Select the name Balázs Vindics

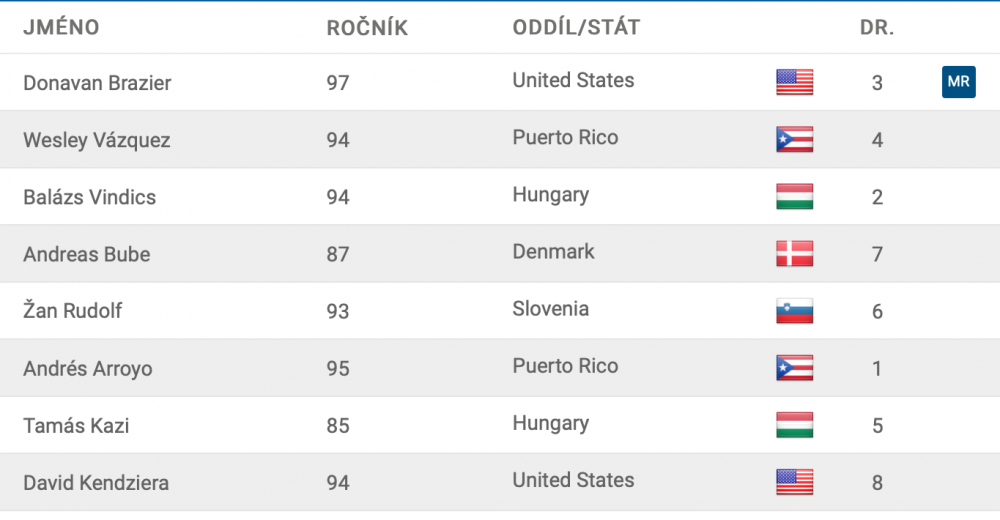click(89, 197)
